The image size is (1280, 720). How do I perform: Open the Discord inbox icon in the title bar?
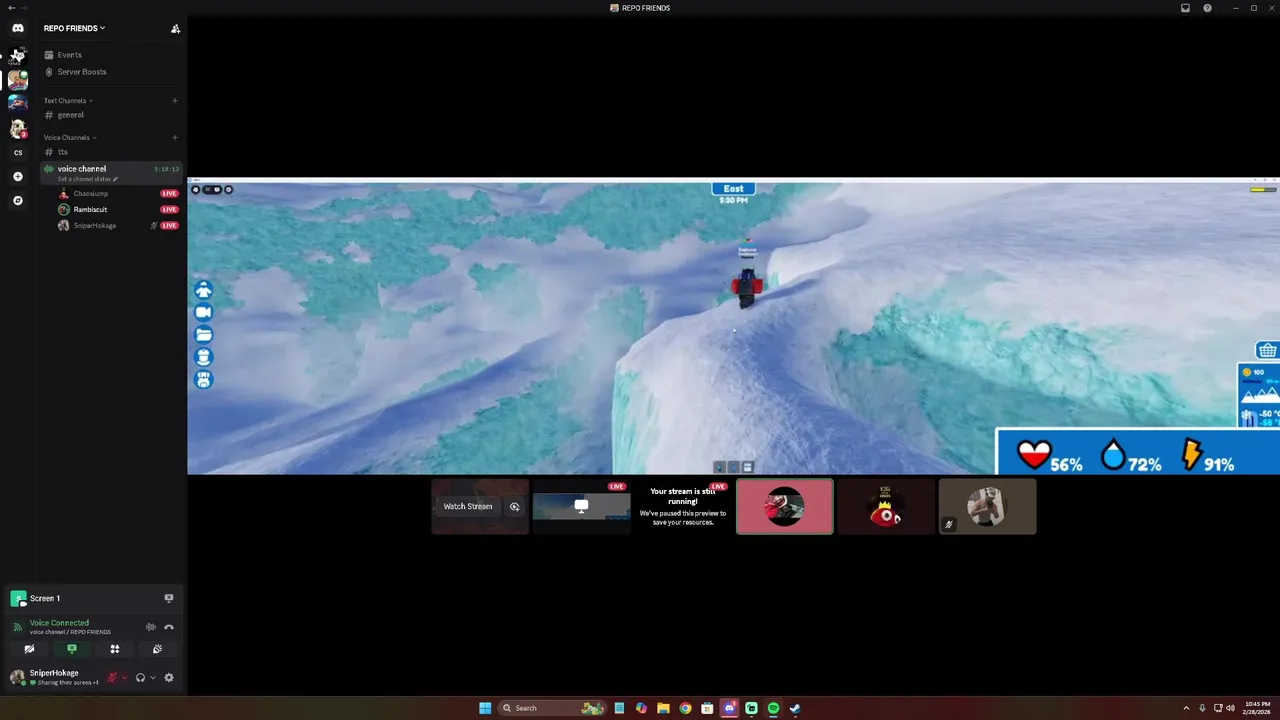[1185, 8]
